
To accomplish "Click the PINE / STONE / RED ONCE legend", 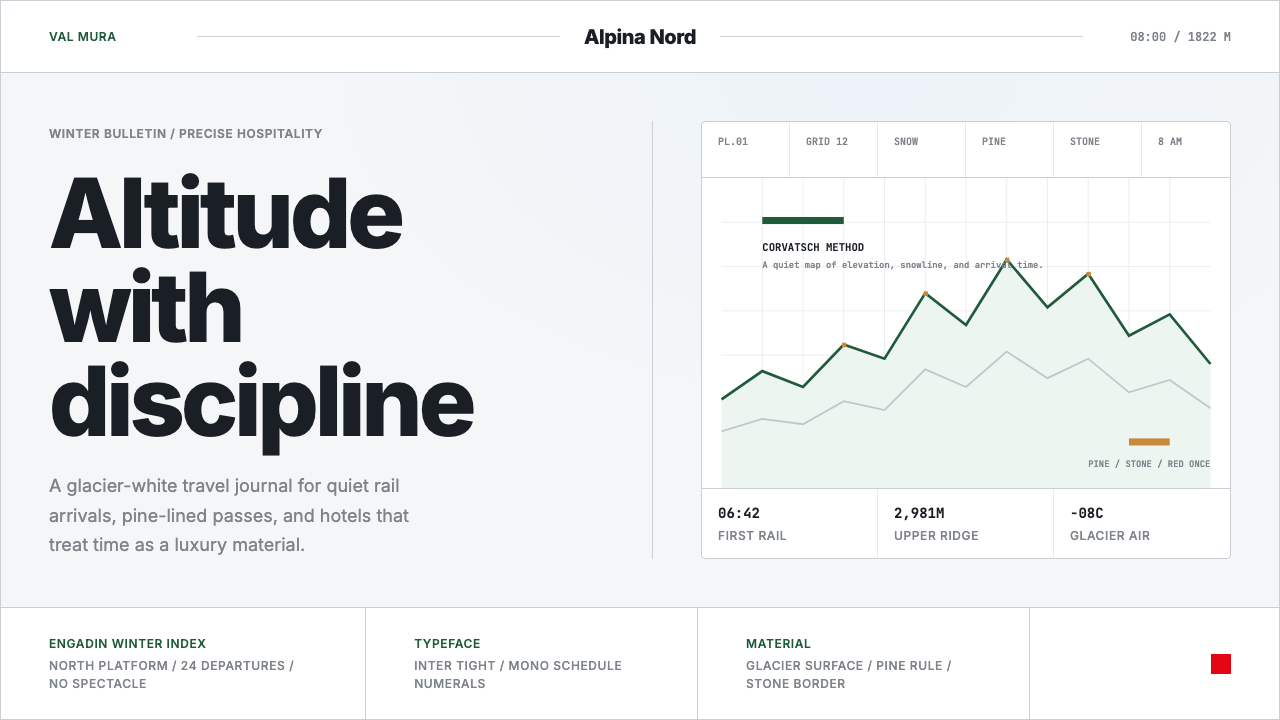I will tap(1149, 464).
